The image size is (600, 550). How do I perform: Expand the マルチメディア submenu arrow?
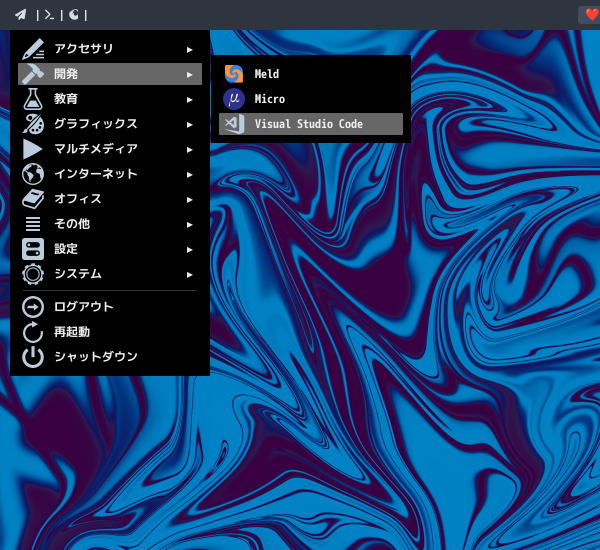[189, 150]
